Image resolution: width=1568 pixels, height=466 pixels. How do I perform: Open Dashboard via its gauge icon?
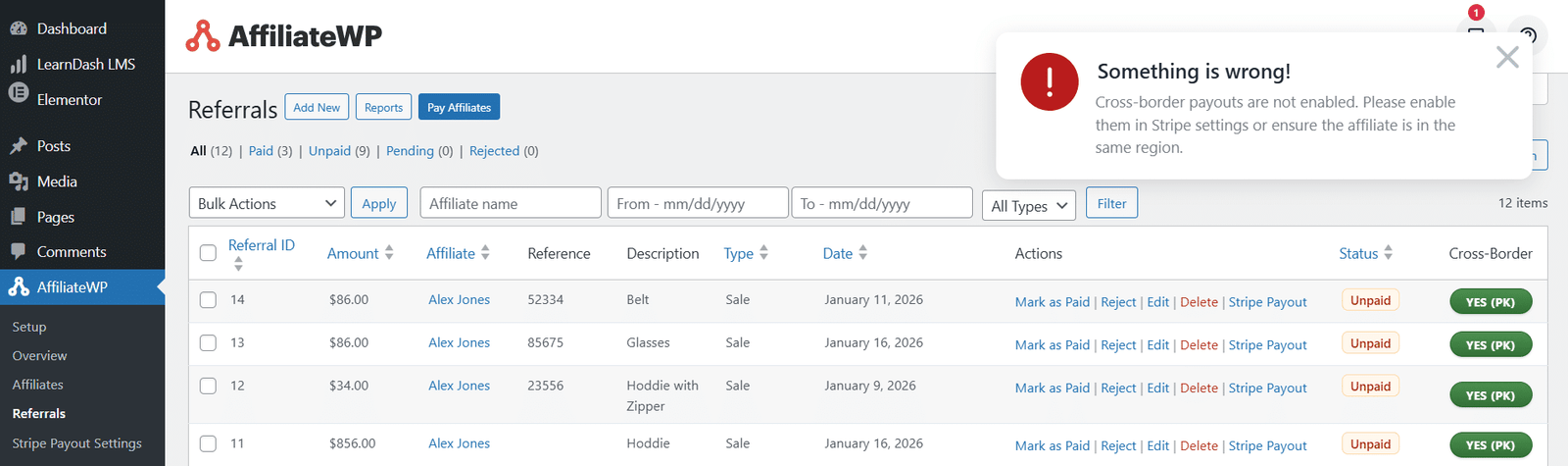pyautogui.click(x=19, y=28)
